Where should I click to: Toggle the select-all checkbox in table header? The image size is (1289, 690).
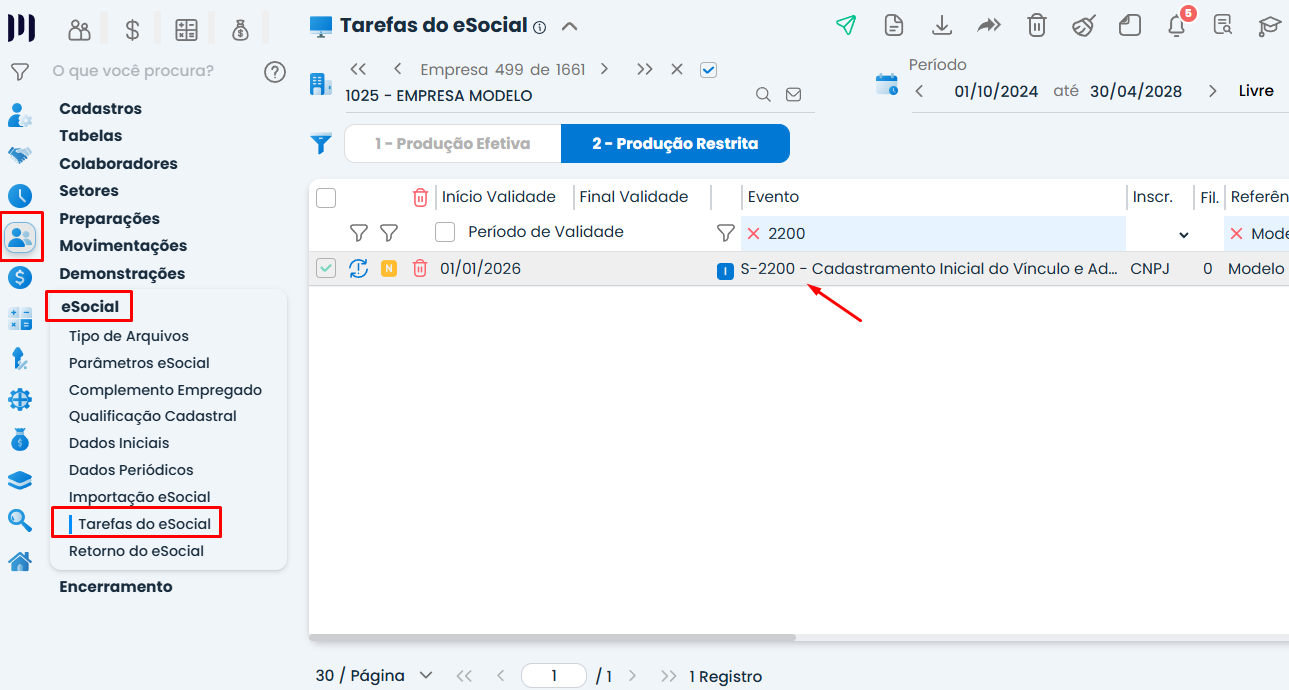[x=326, y=198]
